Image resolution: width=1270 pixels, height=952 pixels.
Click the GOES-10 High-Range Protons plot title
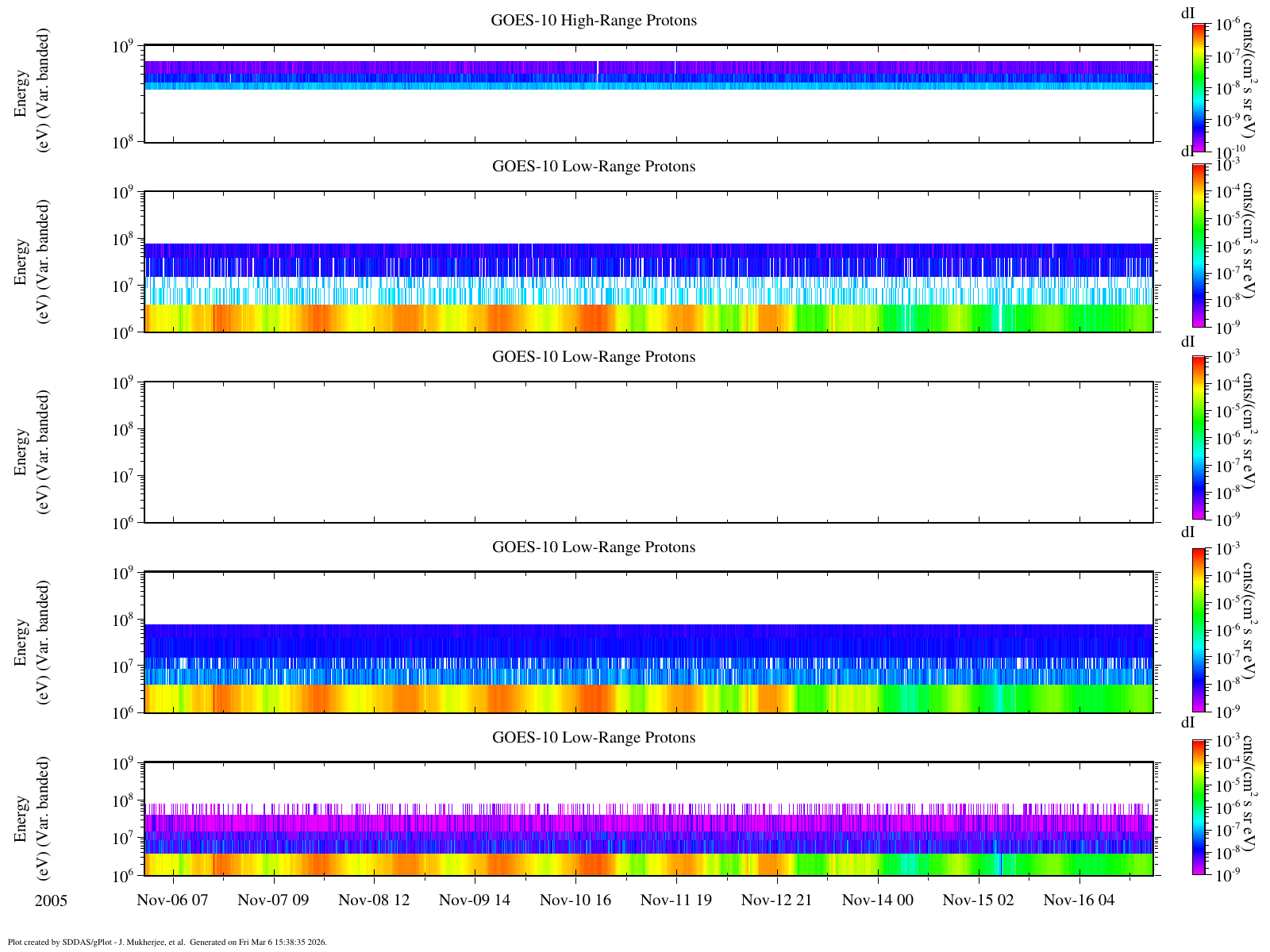click(x=594, y=21)
